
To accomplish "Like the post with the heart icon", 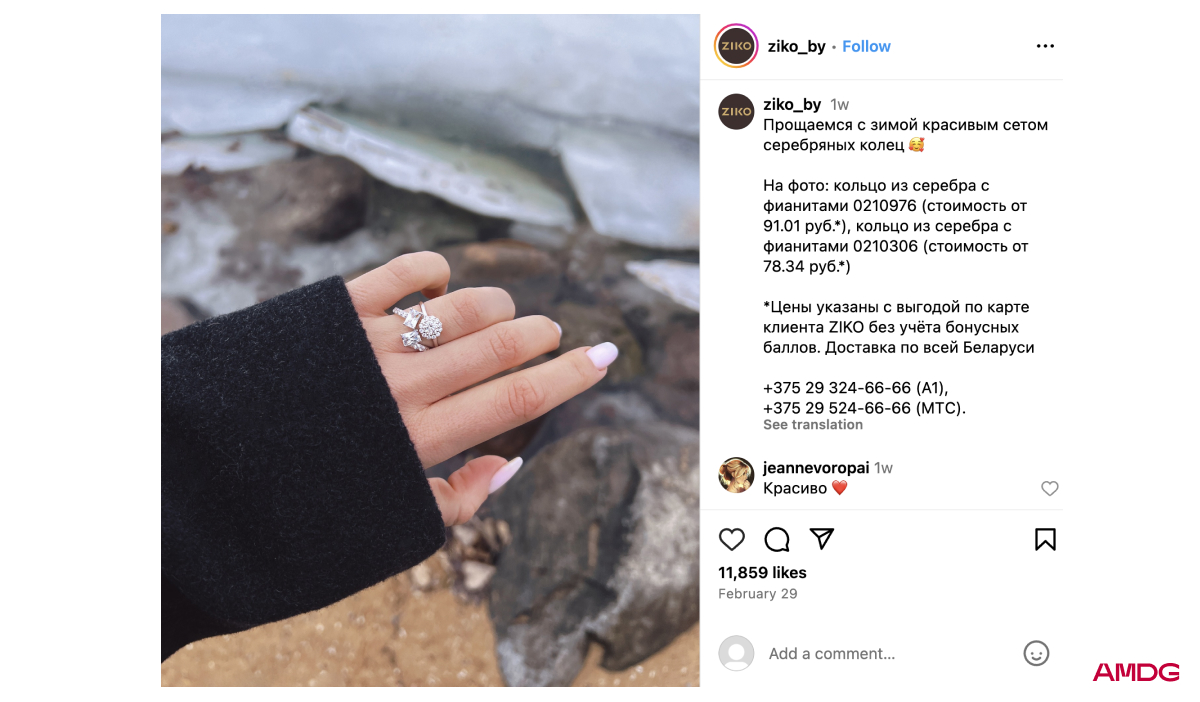I will coord(732,540).
